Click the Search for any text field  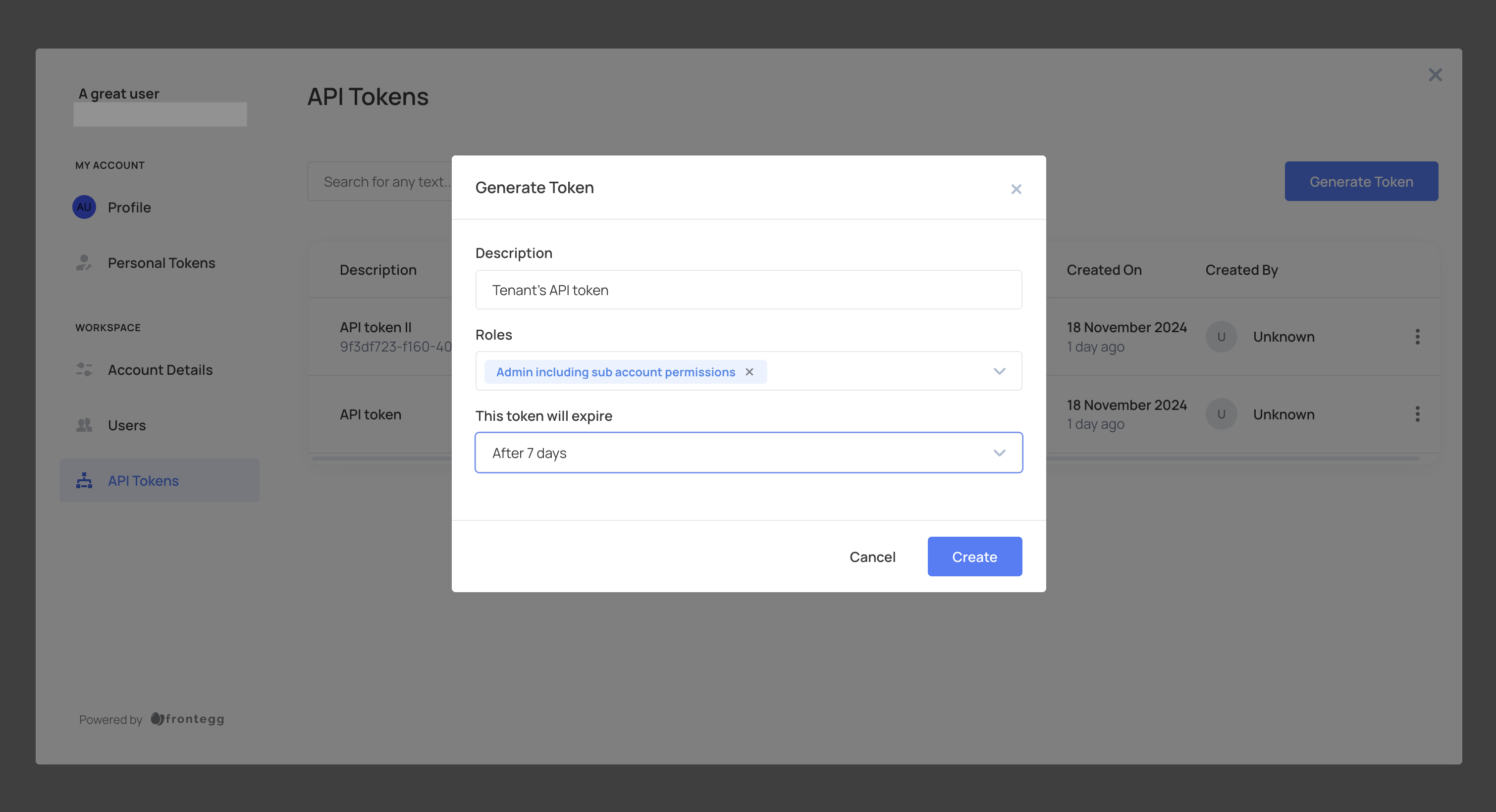pos(383,182)
